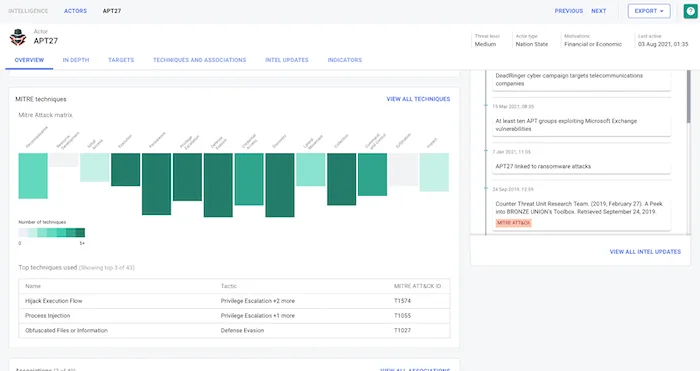Navigate to Intelligence breadcrumb
Image resolution: width=700 pixels, height=371 pixels.
pos(28,11)
